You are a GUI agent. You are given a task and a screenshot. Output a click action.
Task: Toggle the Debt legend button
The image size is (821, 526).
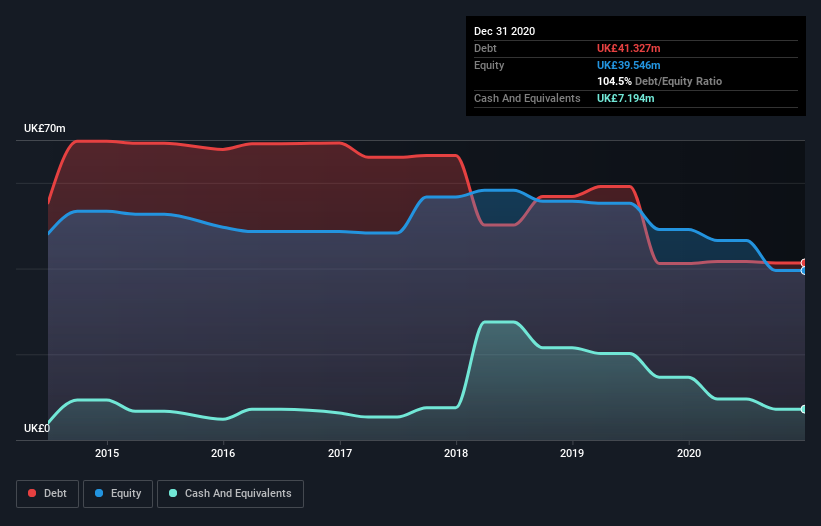coord(47,494)
